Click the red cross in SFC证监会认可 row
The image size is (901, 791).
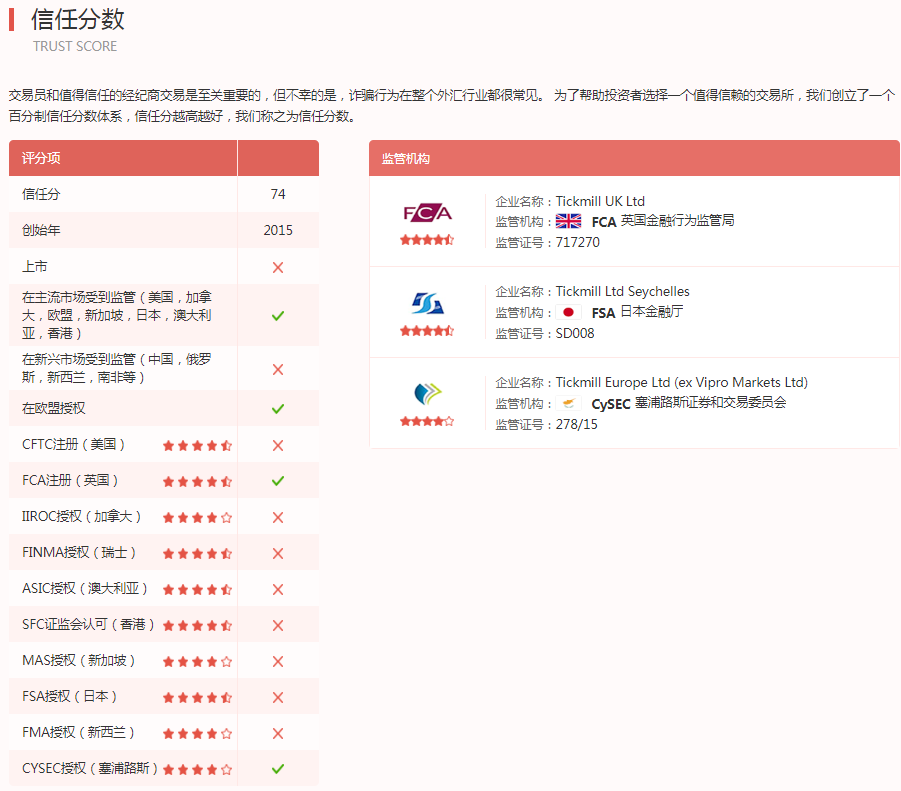pos(278,626)
